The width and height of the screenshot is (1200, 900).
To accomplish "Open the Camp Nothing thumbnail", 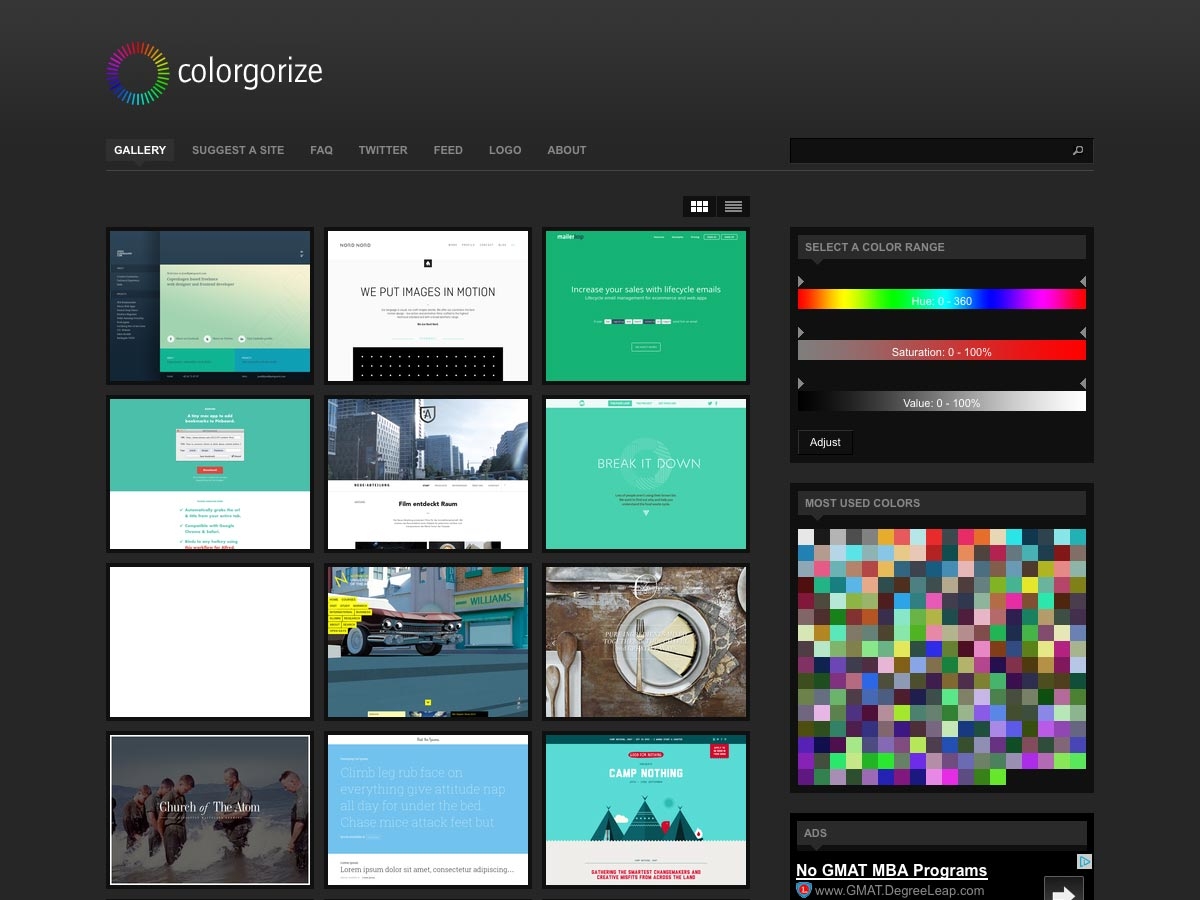I will click(x=646, y=810).
